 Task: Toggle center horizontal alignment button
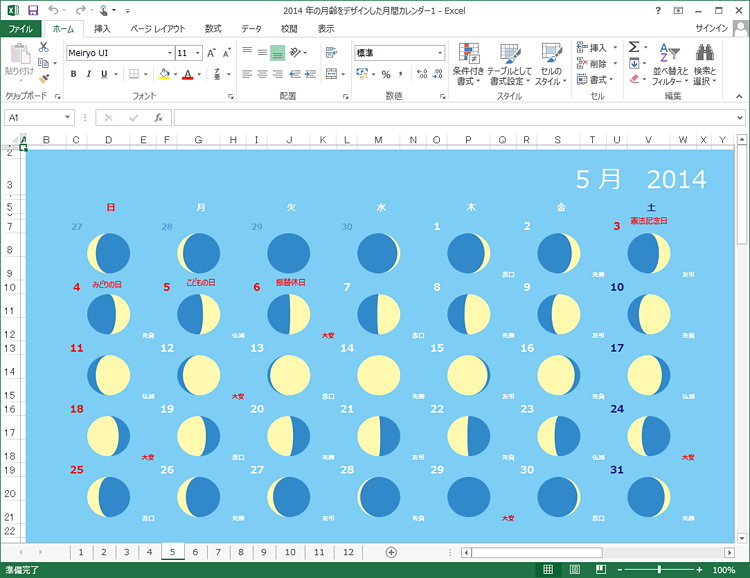tap(262, 74)
